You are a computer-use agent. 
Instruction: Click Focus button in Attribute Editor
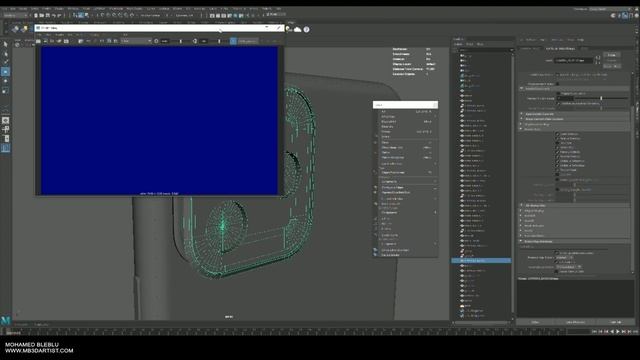(x=611, y=55)
